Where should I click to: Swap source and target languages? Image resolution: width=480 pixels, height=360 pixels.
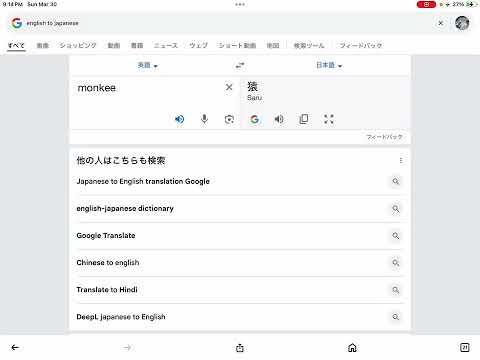click(240, 65)
